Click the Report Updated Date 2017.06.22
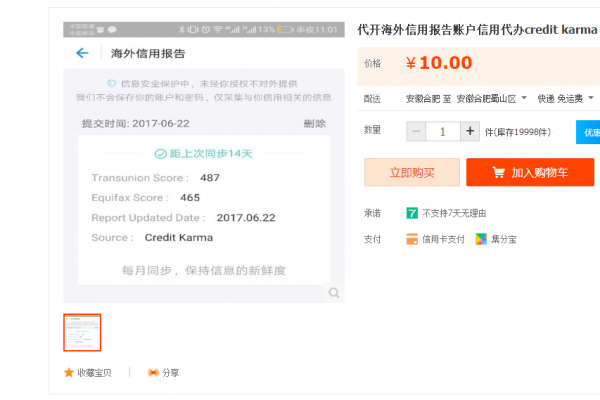Image resolution: width=600 pixels, height=400 pixels. [x=246, y=218]
